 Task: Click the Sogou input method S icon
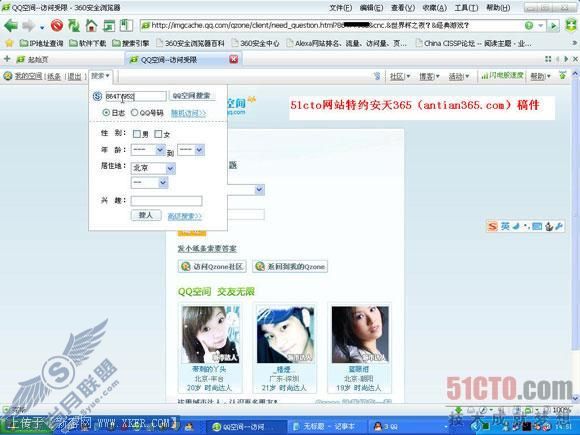(492, 226)
